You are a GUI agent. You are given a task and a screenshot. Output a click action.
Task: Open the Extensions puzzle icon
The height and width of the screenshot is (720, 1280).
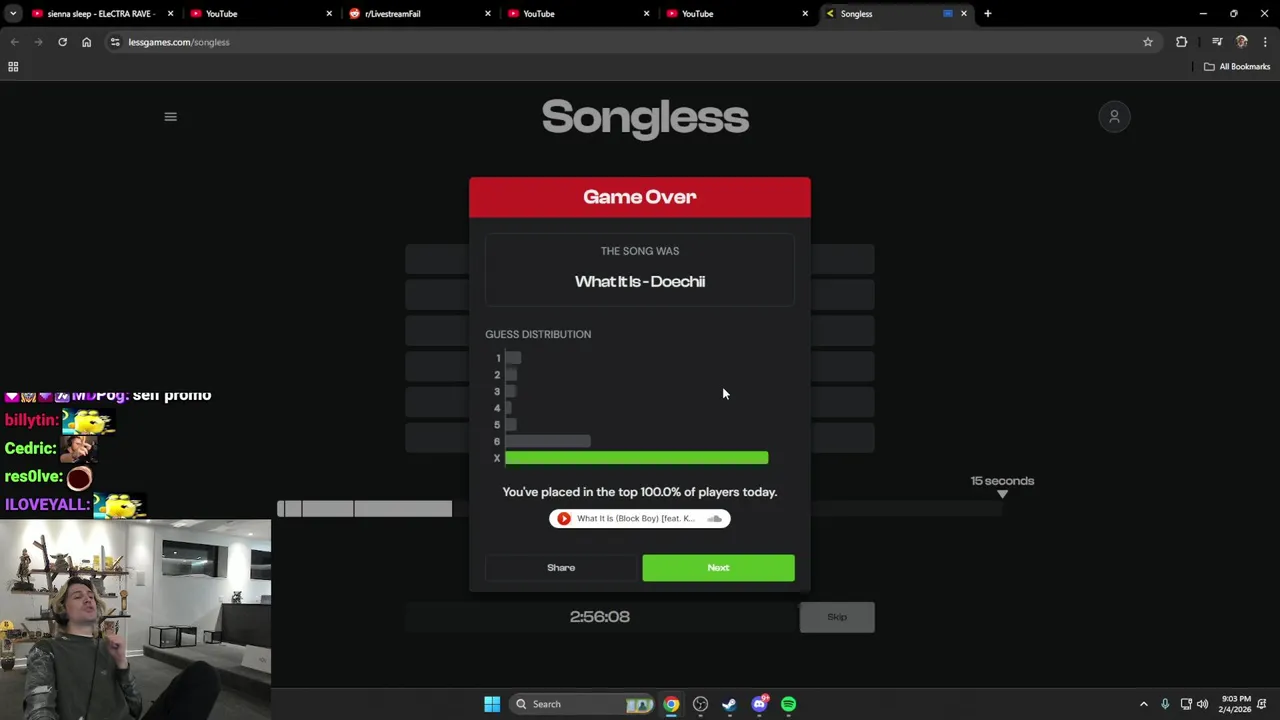tap(1182, 42)
